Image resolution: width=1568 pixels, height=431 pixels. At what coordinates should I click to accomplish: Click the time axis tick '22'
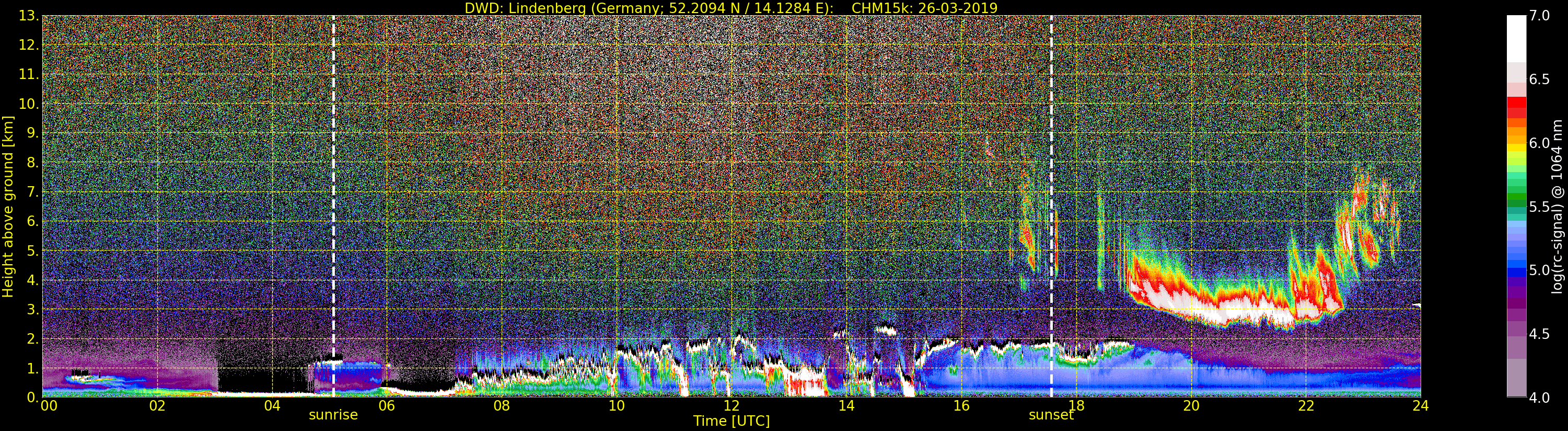point(1306,405)
